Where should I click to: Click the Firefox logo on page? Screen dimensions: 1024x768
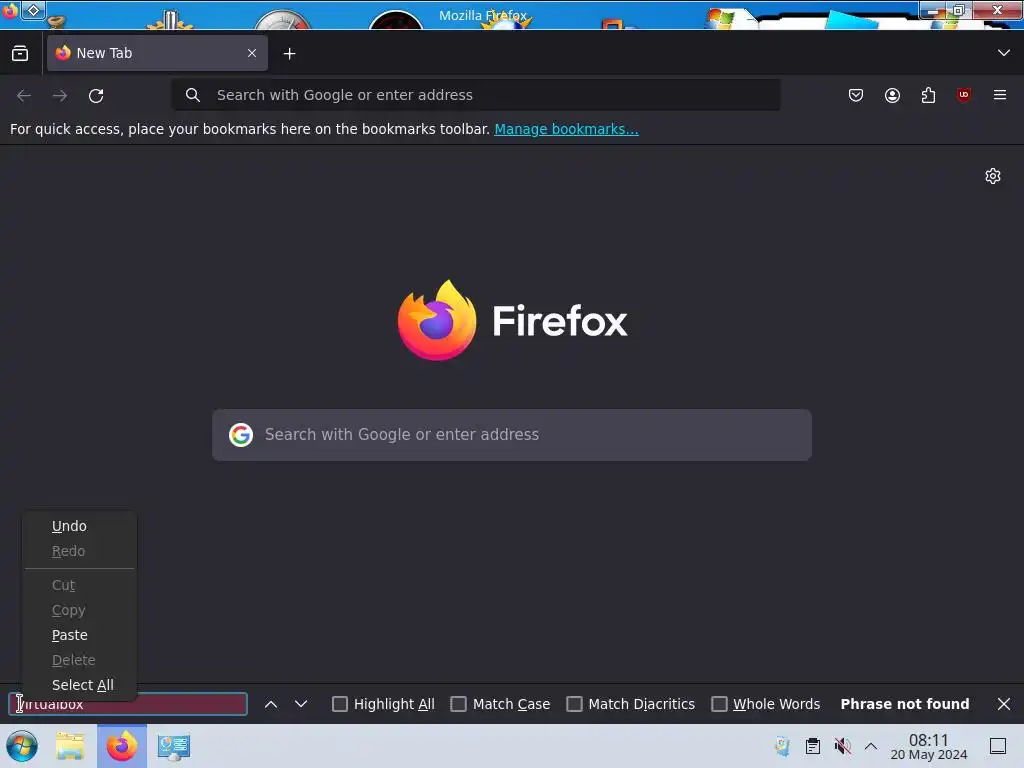(437, 321)
